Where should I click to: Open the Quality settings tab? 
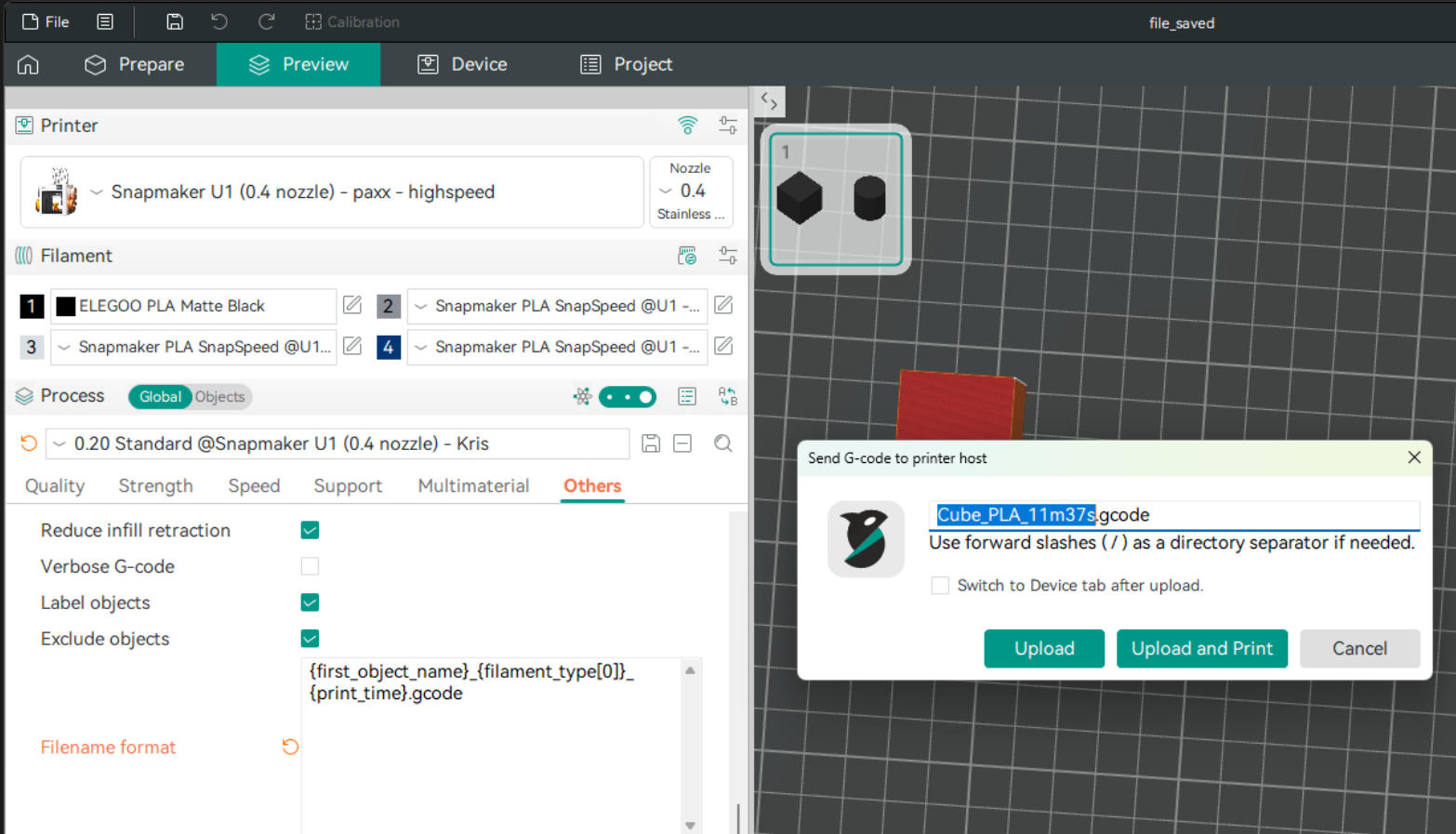point(55,485)
